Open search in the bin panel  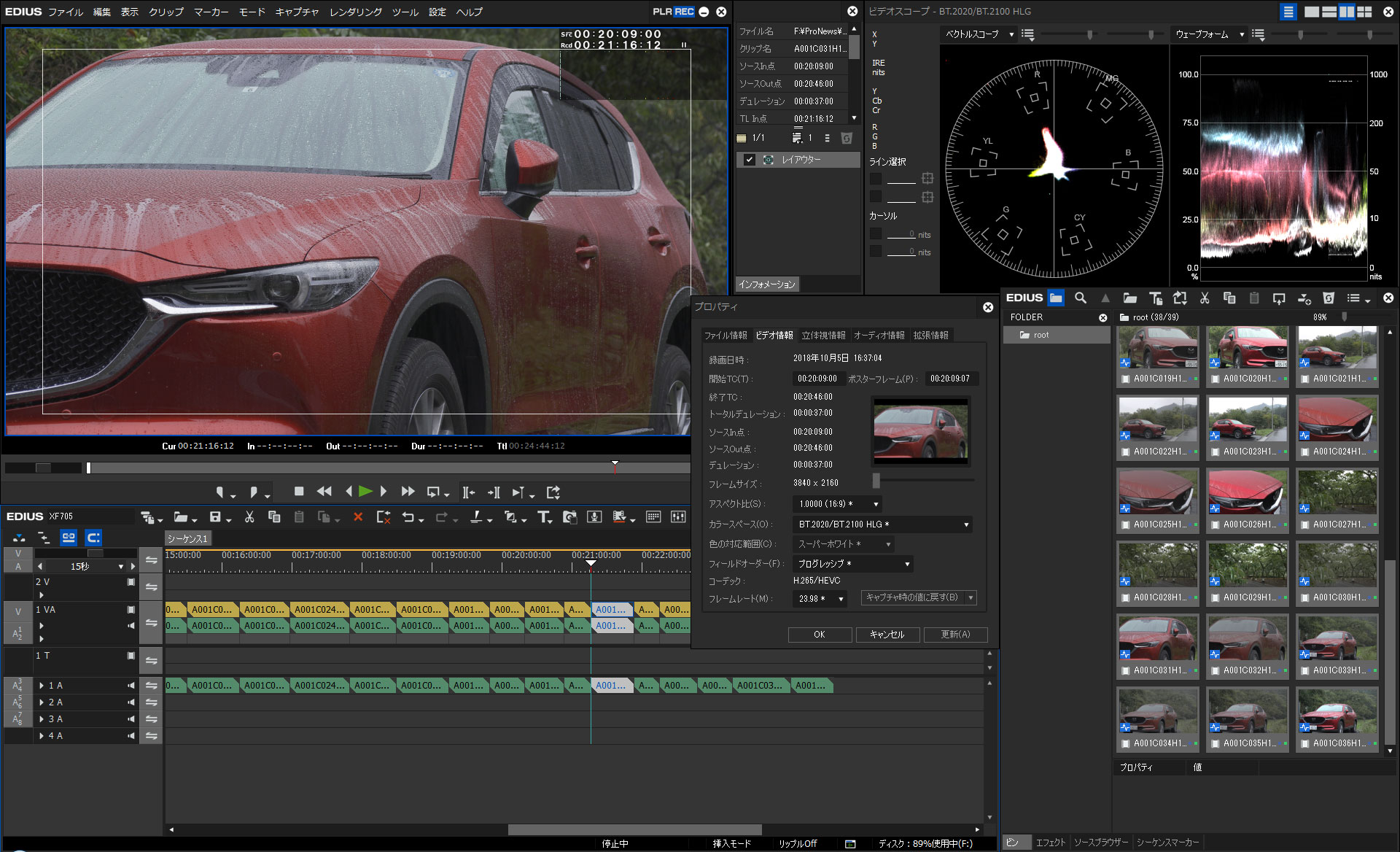pos(1081,298)
